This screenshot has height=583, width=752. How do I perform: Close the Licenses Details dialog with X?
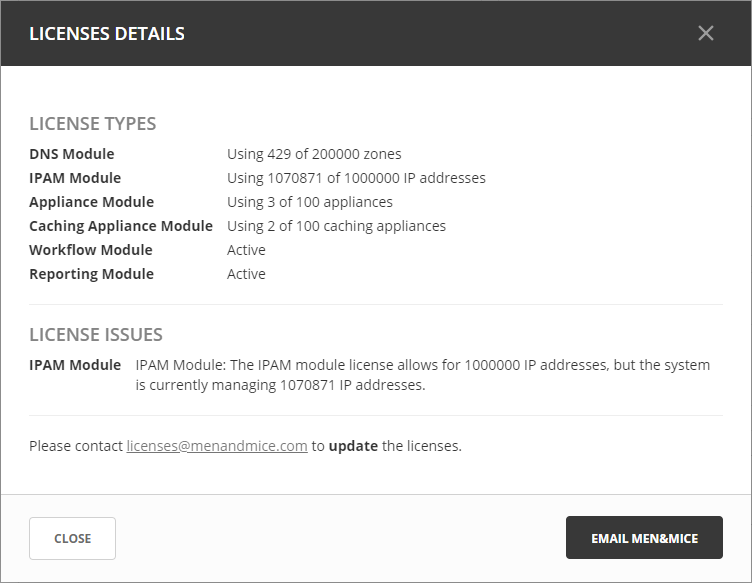click(x=706, y=33)
